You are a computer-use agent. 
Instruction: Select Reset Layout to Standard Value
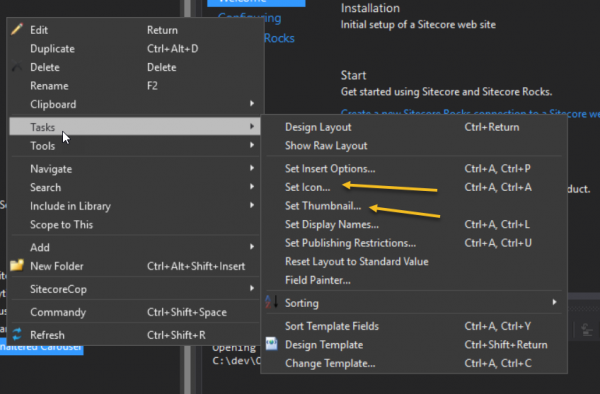tap(414, 261)
